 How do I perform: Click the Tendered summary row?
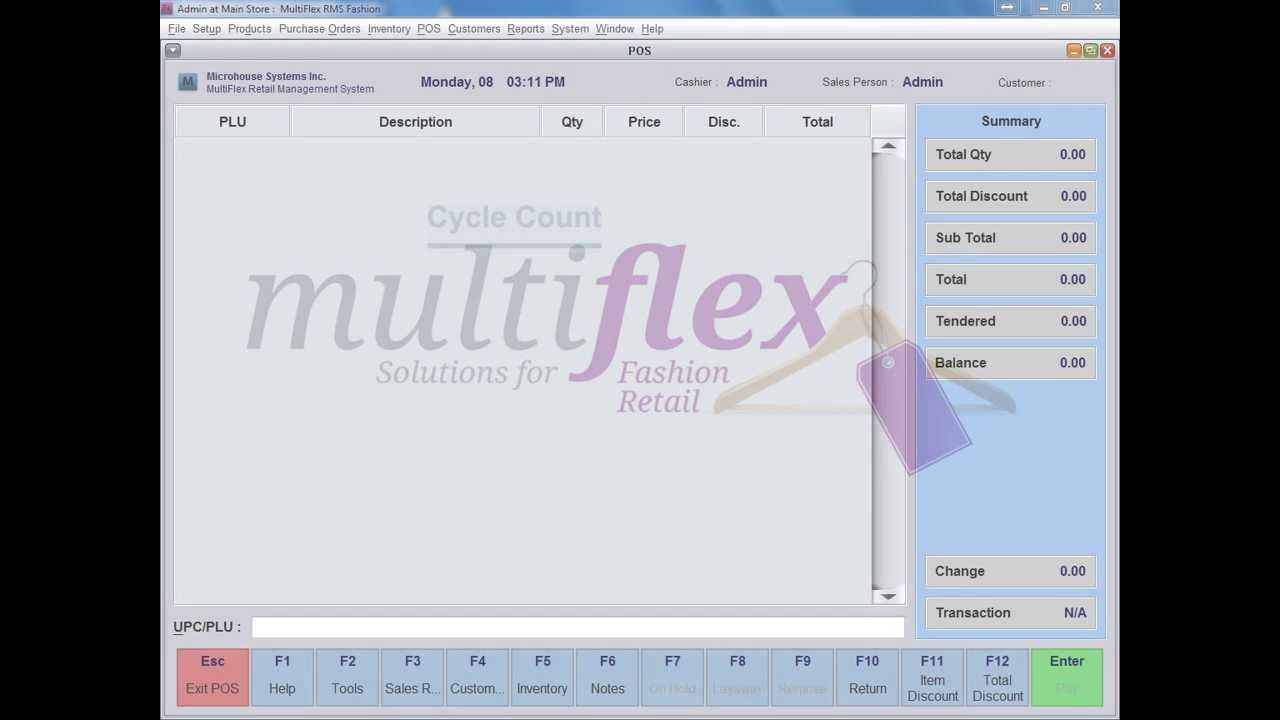(1011, 321)
